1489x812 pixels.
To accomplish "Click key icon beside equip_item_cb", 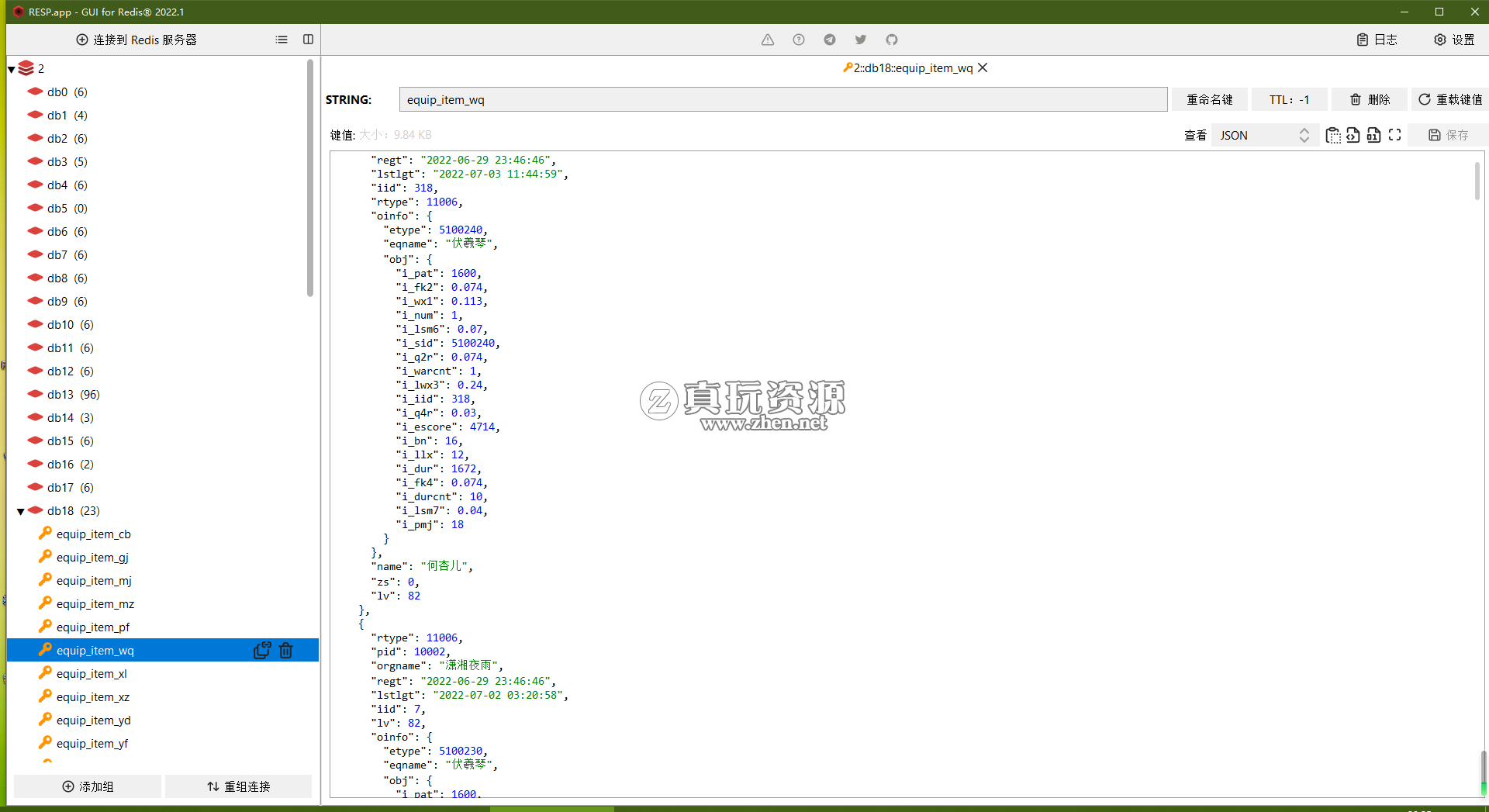I will (x=46, y=533).
